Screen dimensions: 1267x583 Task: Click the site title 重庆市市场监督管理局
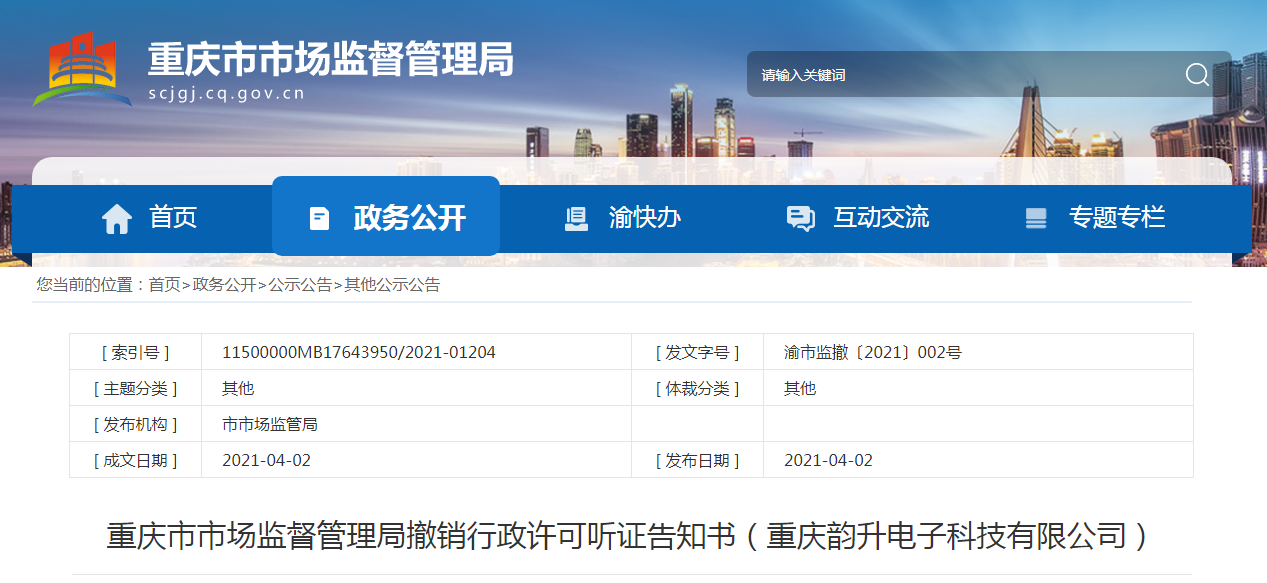pyautogui.click(x=330, y=60)
